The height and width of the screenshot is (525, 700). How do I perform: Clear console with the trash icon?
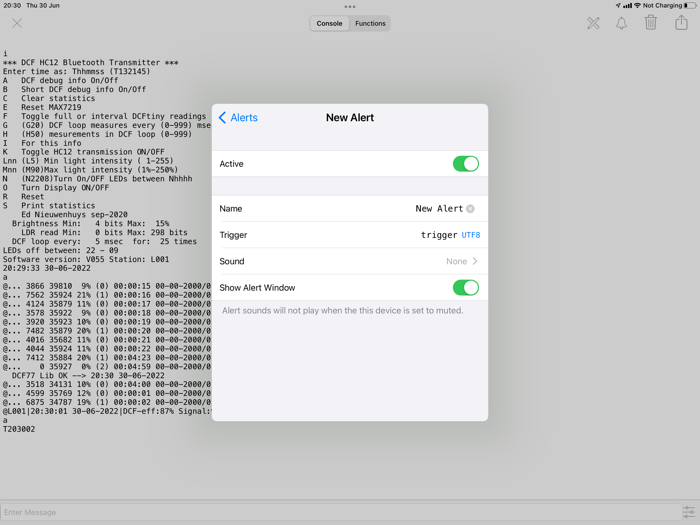[x=651, y=22]
